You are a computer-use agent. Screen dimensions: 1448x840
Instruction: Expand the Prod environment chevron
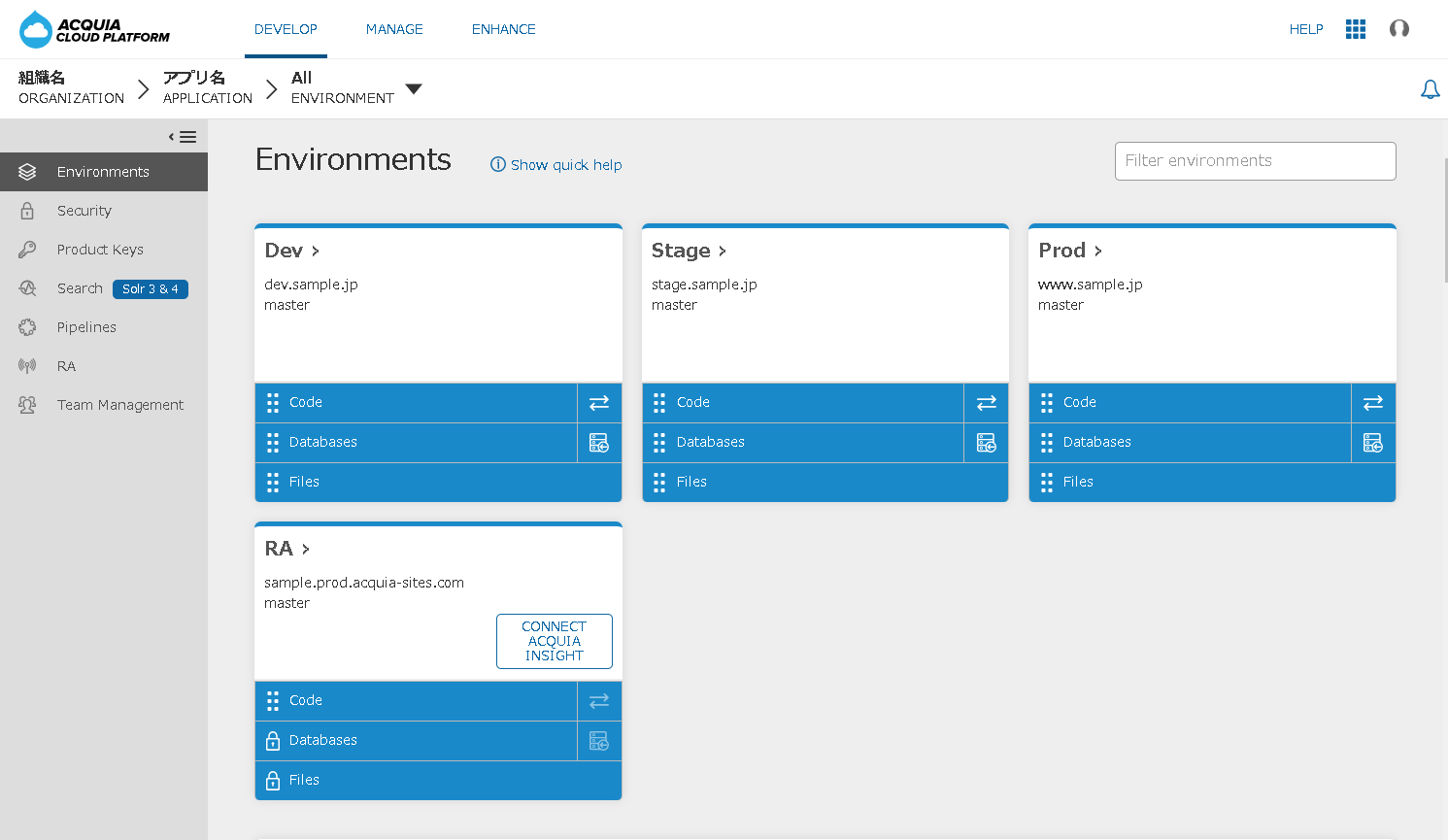pyautogui.click(x=1098, y=252)
